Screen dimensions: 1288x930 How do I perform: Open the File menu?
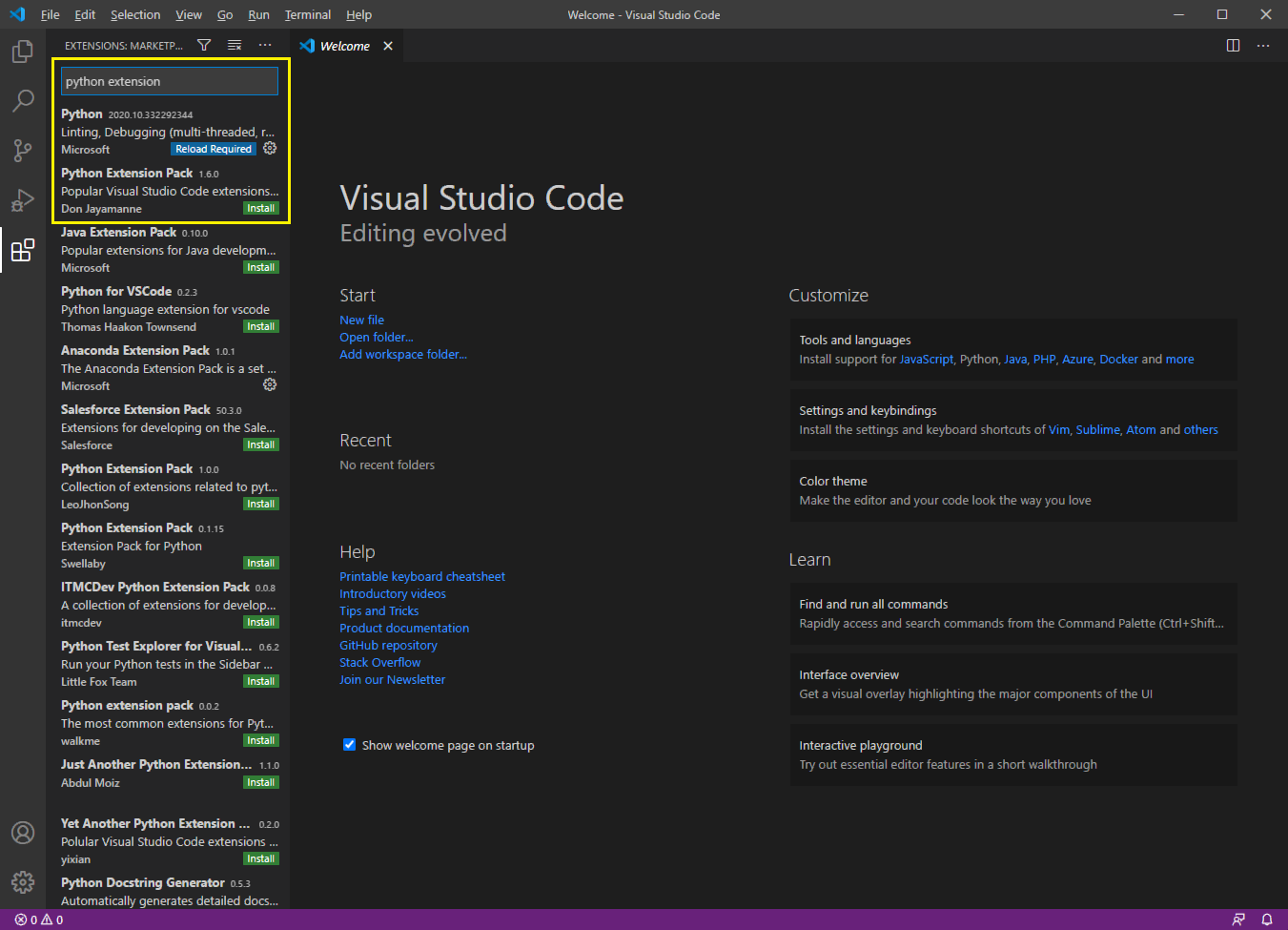[x=51, y=14]
